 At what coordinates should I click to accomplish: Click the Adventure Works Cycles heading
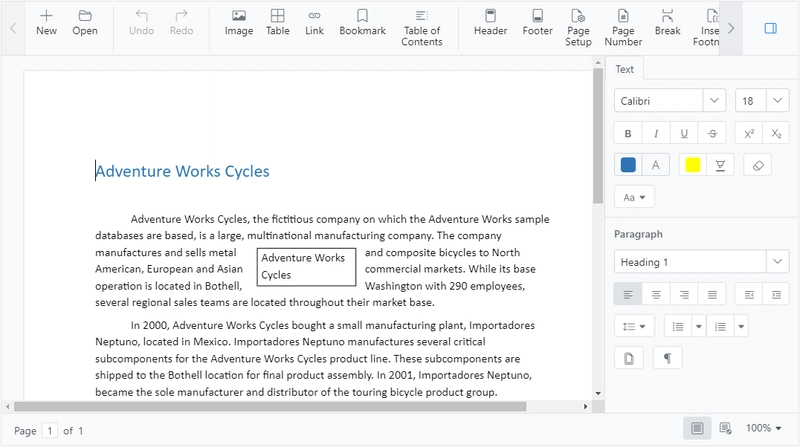coord(182,171)
